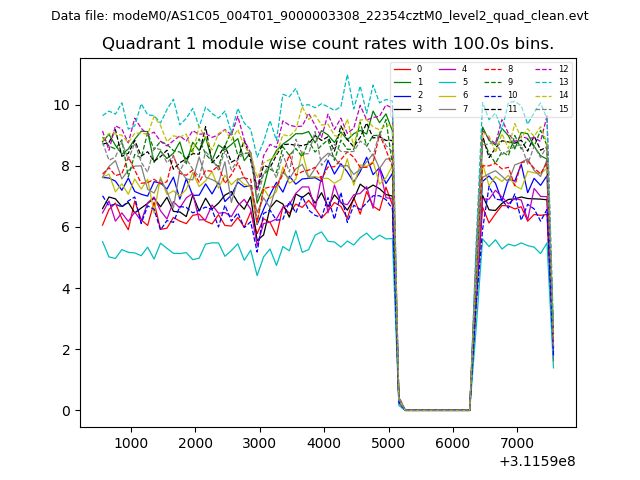This screenshot has height=480, width=640.
Task: Click the y-axis tick label 6
Action: coord(65,227)
